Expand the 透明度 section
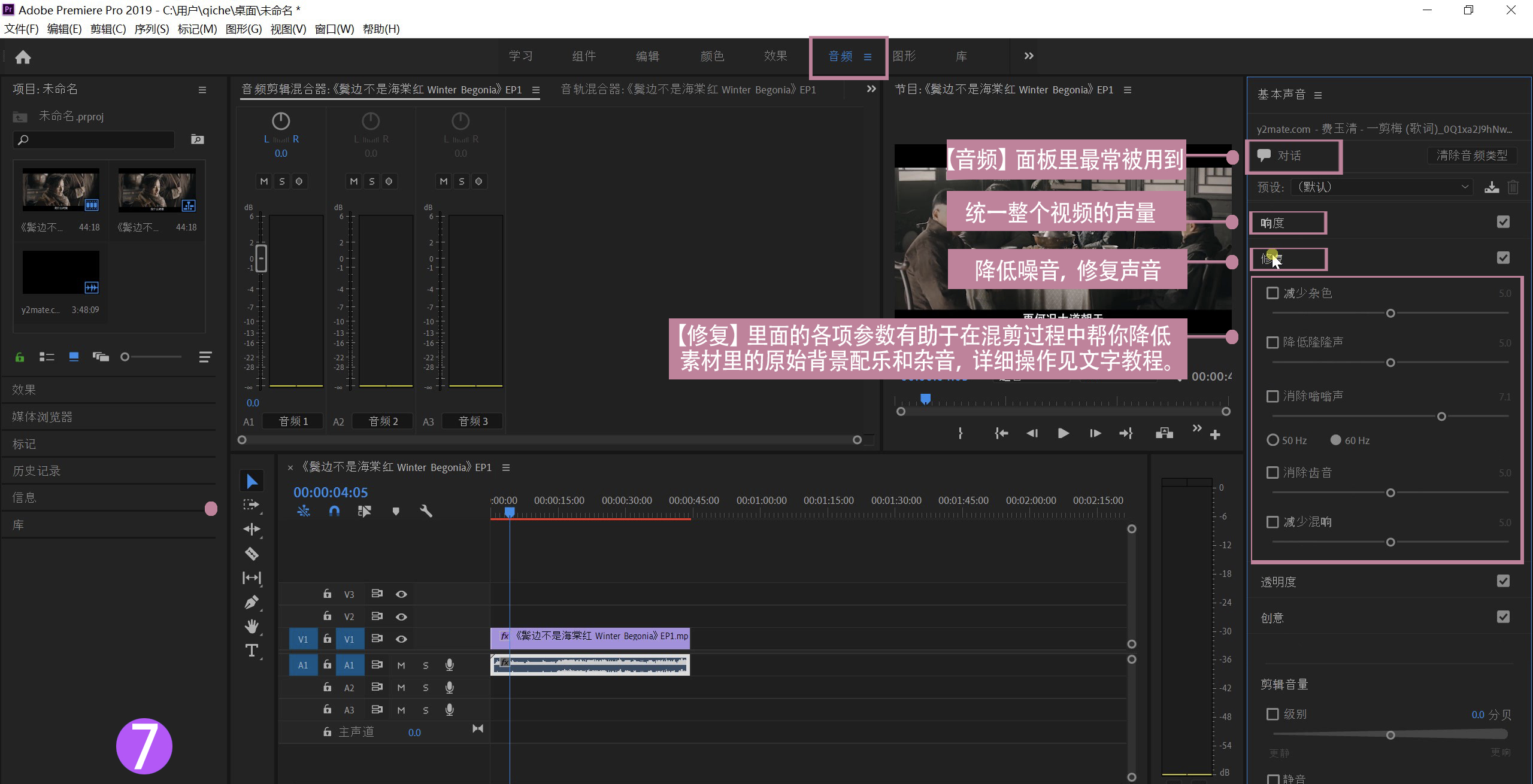 click(1278, 582)
